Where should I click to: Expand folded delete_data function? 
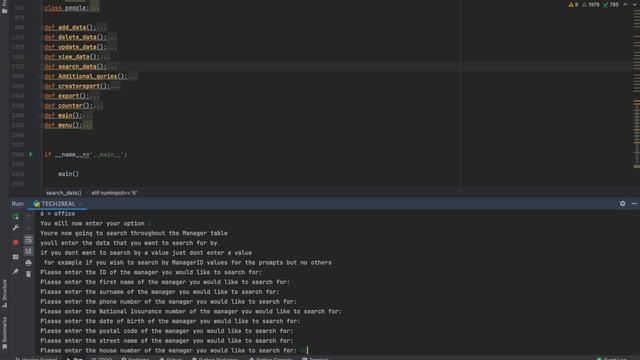(111, 37)
